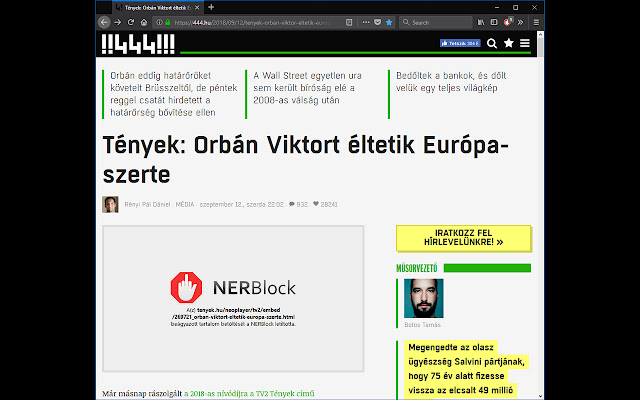Click the heart likes counter 28241

click(x=325, y=204)
